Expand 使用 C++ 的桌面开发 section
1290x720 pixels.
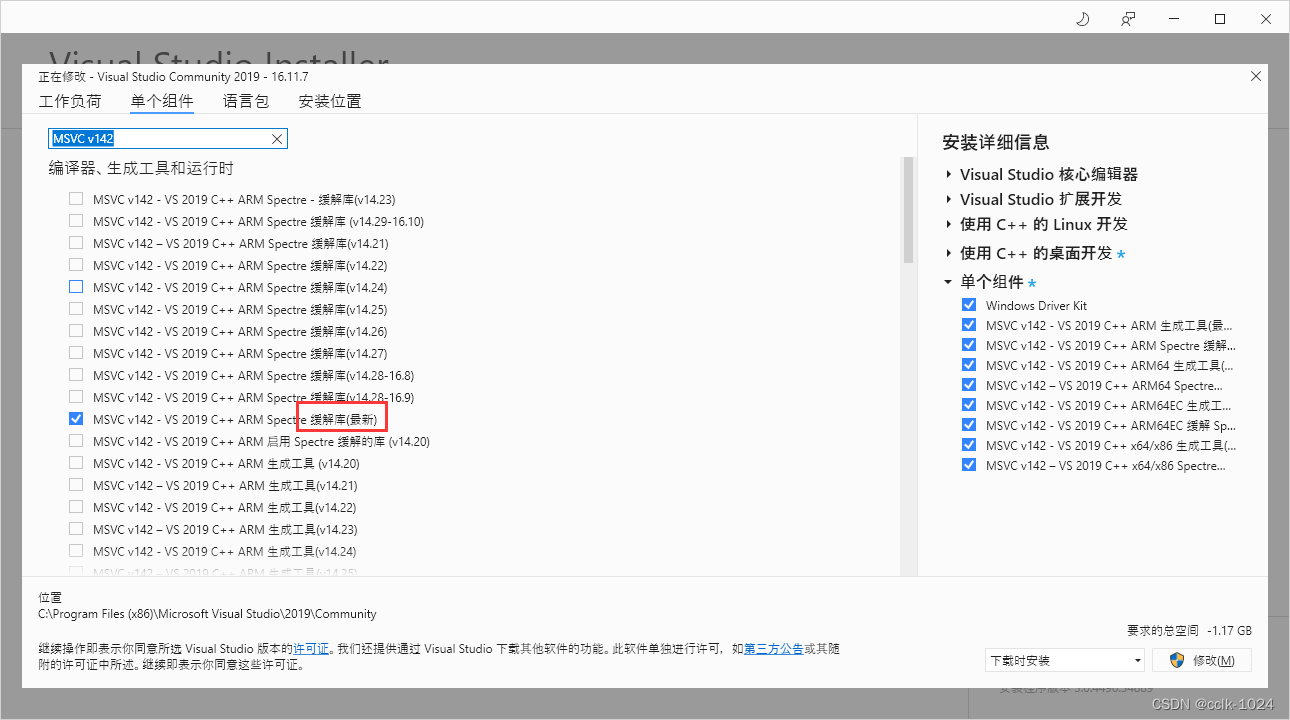tap(948, 253)
